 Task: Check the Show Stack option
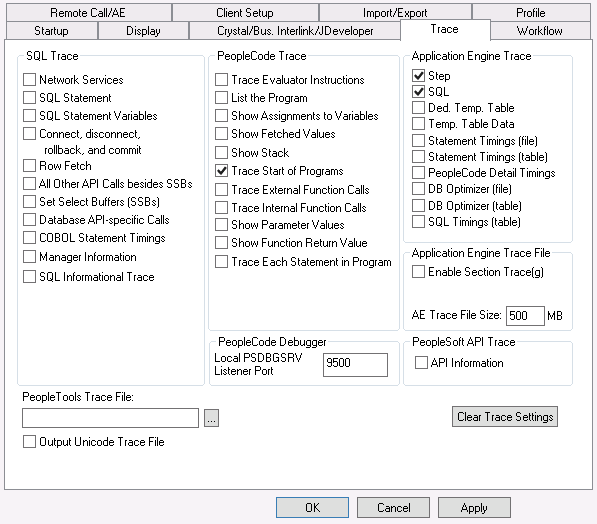(x=221, y=153)
